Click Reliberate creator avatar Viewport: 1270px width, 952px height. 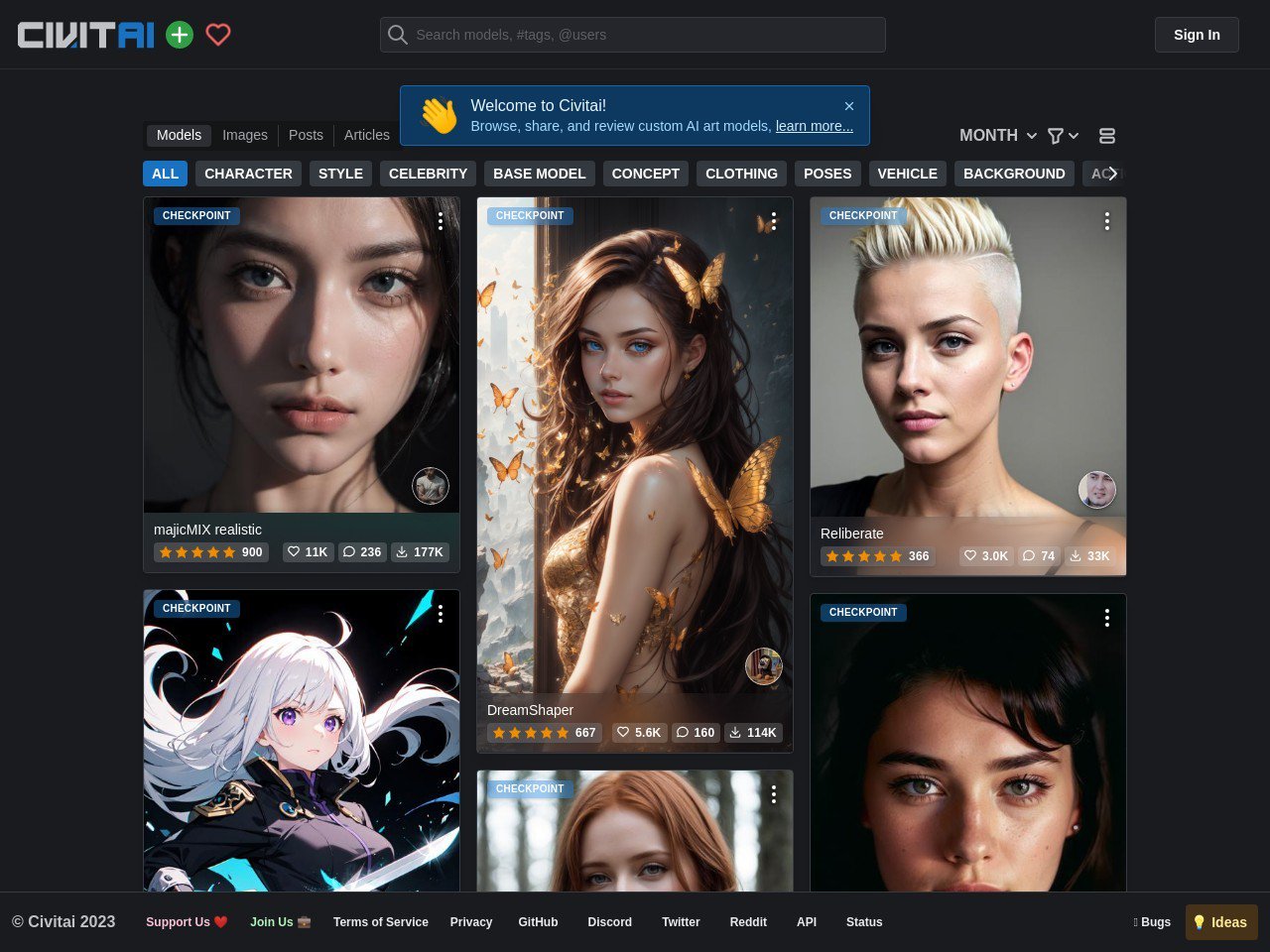[x=1097, y=490]
